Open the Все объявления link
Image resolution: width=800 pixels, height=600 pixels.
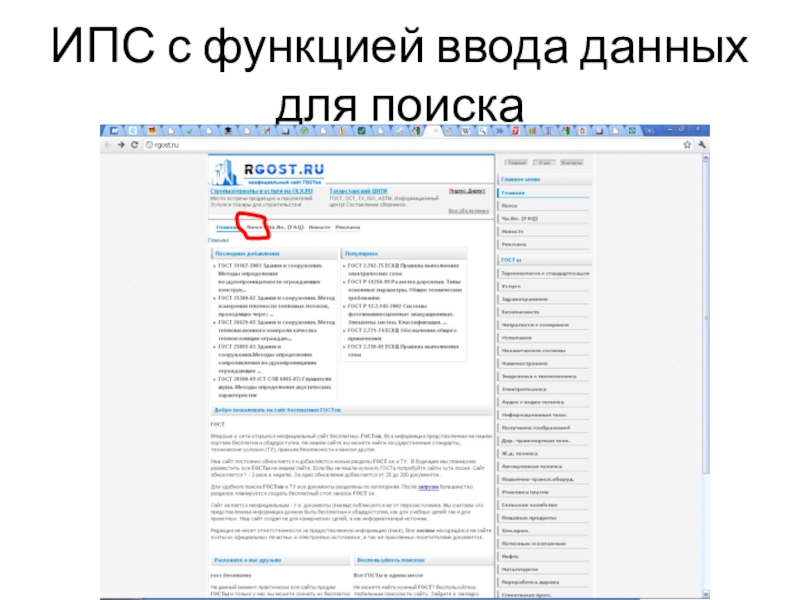[468, 211]
